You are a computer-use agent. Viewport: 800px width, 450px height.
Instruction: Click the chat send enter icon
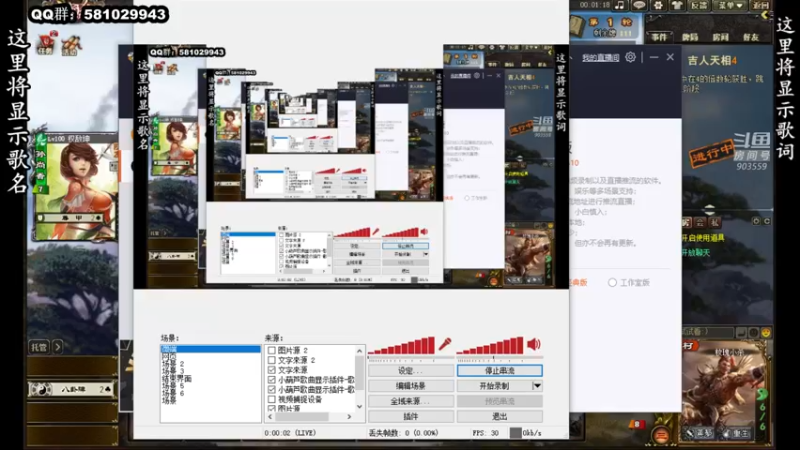pyautogui.click(x=742, y=333)
